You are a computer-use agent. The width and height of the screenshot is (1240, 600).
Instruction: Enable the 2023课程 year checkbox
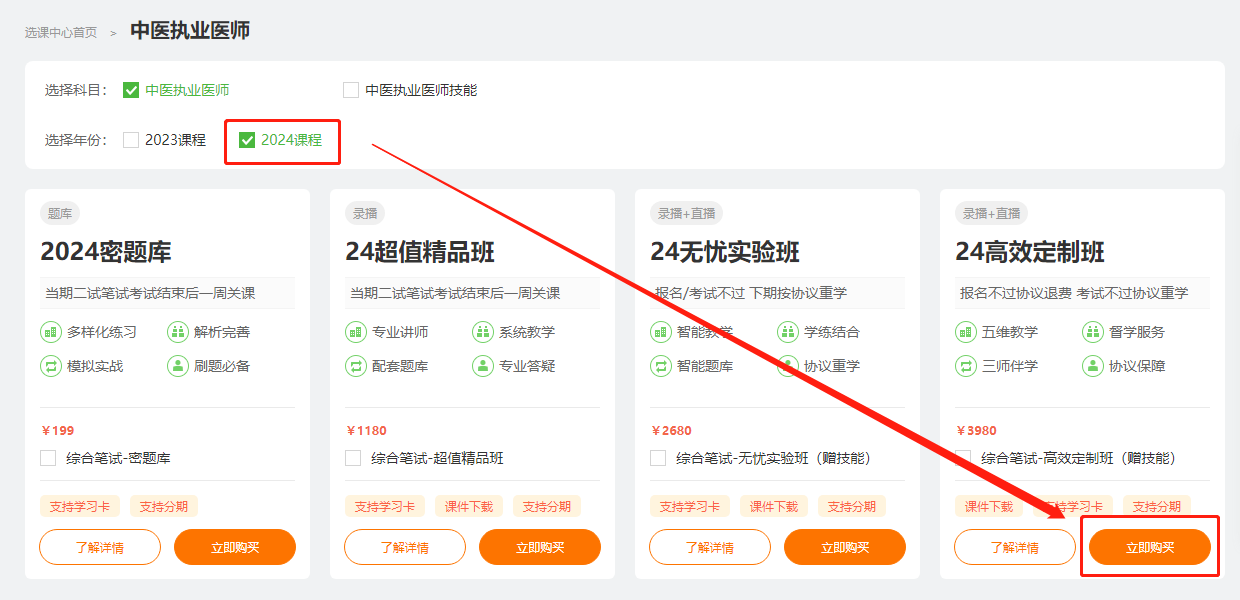click(x=131, y=140)
